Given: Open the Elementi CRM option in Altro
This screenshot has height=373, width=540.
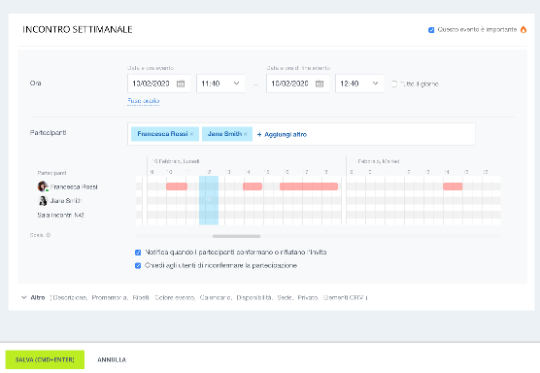Looking at the screenshot, I should coord(343,298).
